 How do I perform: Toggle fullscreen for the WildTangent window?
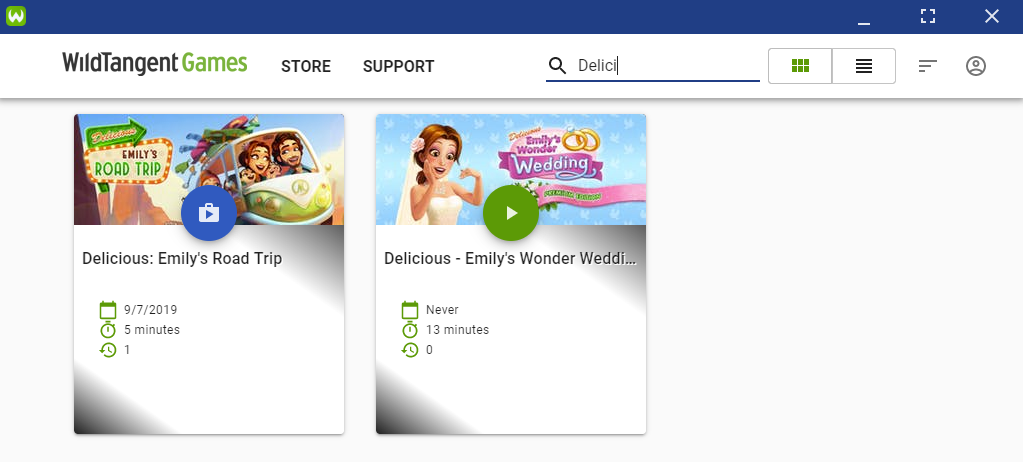pyautogui.click(x=928, y=16)
